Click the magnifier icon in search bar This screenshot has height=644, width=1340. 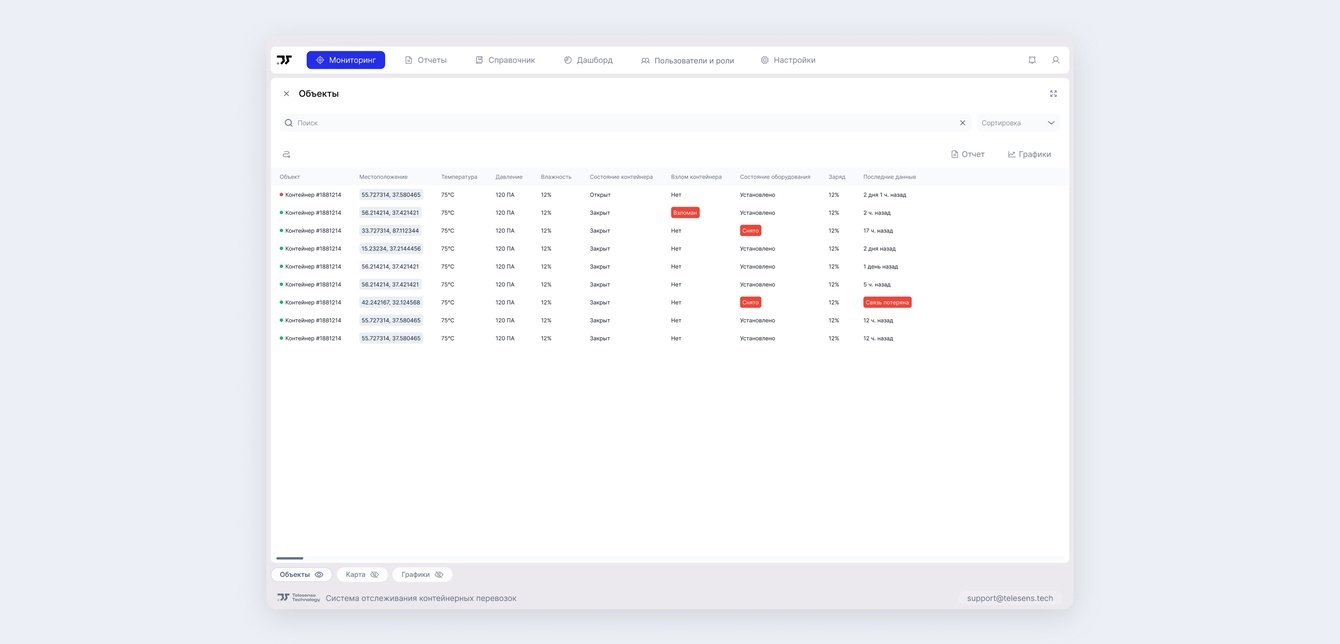289,123
